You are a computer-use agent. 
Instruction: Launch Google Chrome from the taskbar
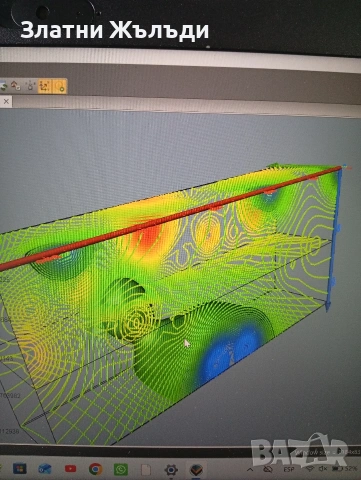click(x=96, y=469)
